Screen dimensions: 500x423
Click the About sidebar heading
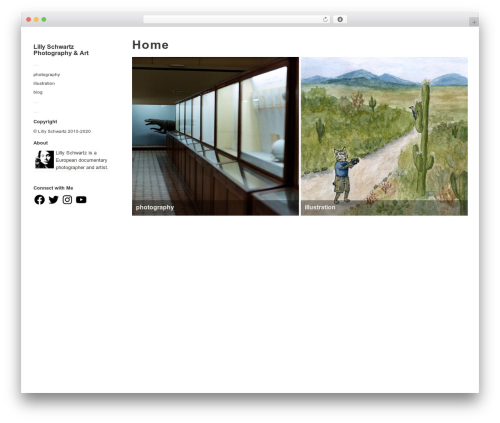pos(41,143)
